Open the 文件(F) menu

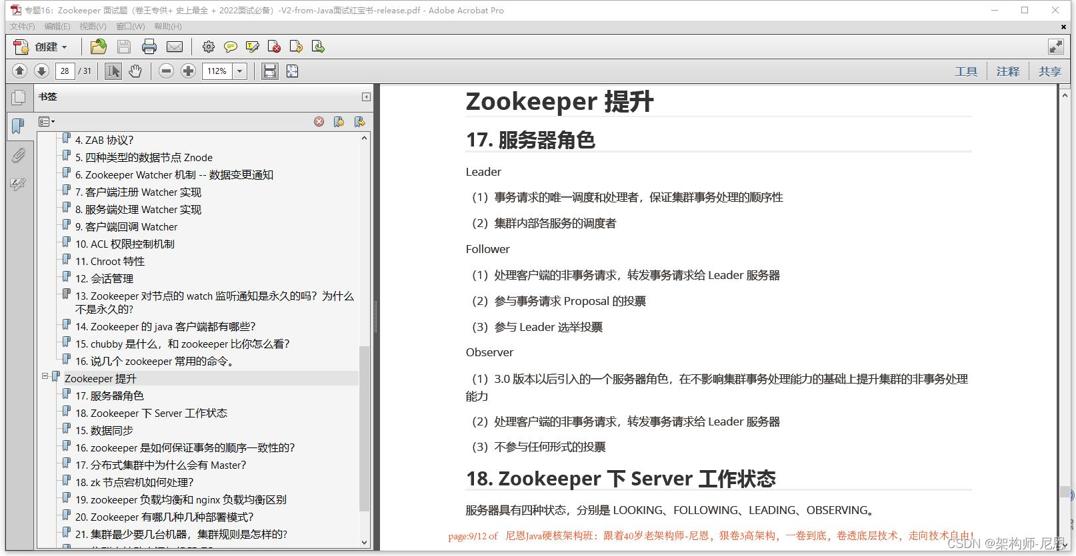tap(22, 26)
